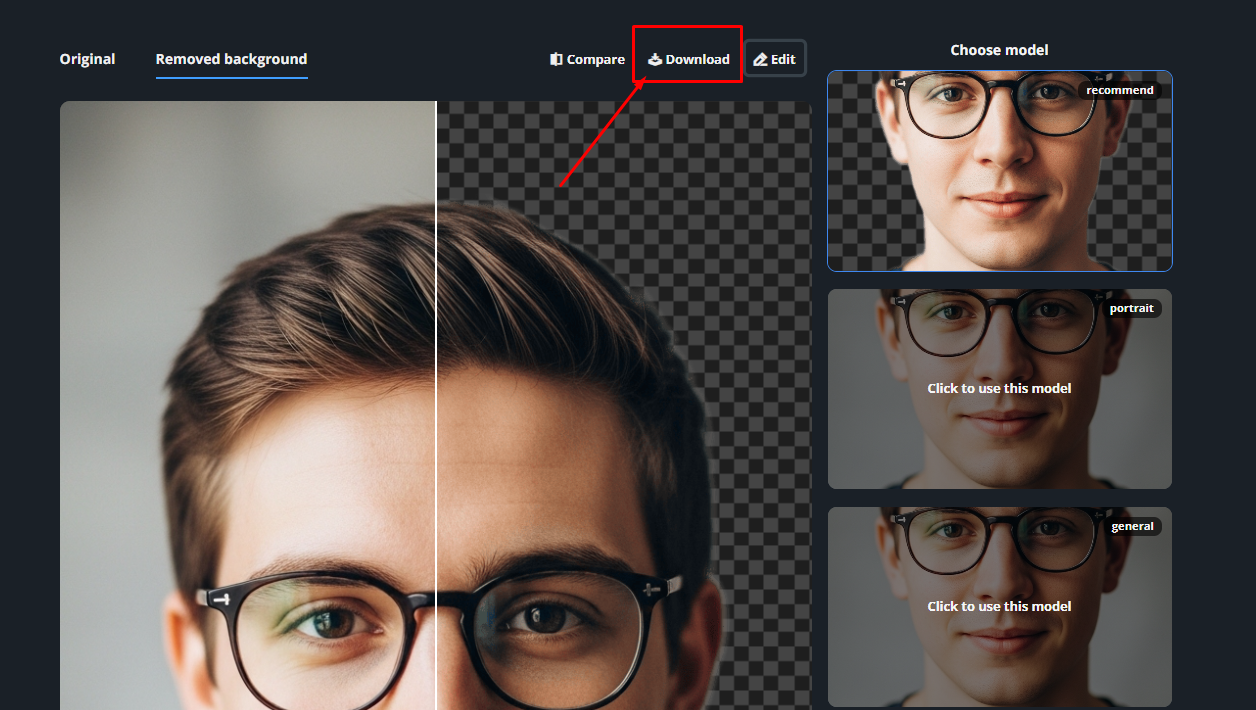
Task: Click the 'general' label badge
Action: coord(1132,526)
